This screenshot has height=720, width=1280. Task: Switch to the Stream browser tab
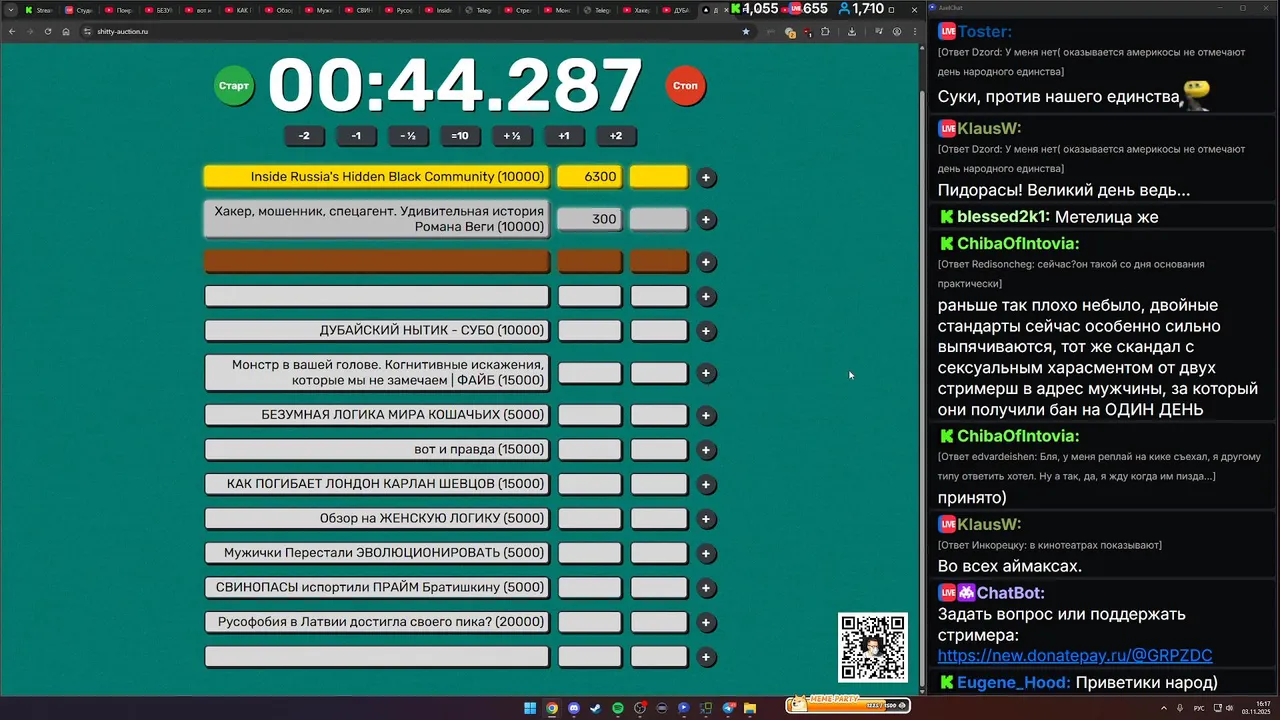click(41, 10)
